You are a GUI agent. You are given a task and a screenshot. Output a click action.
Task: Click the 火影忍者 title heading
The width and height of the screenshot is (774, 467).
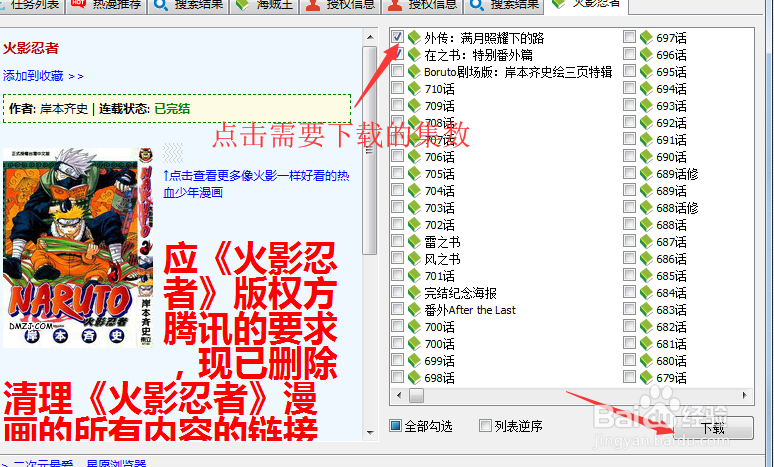tap(31, 48)
